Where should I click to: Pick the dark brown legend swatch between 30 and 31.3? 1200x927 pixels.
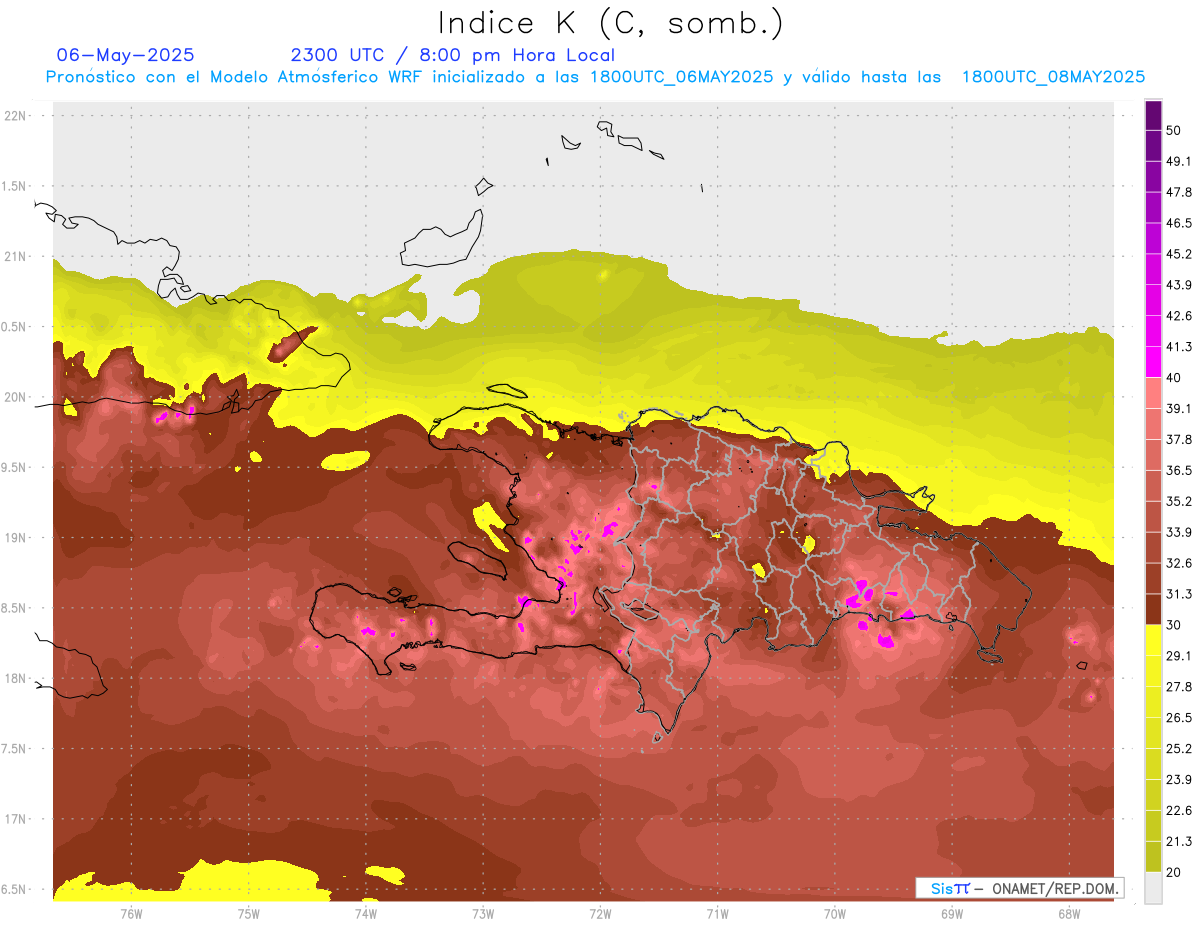click(1153, 610)
